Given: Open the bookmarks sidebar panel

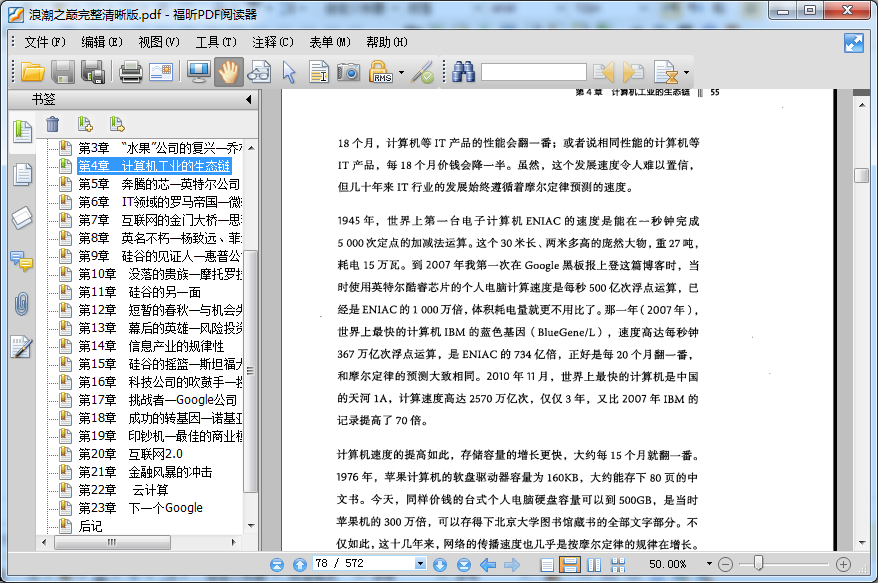Looking at the screenshot, I should tap(22, 132).
